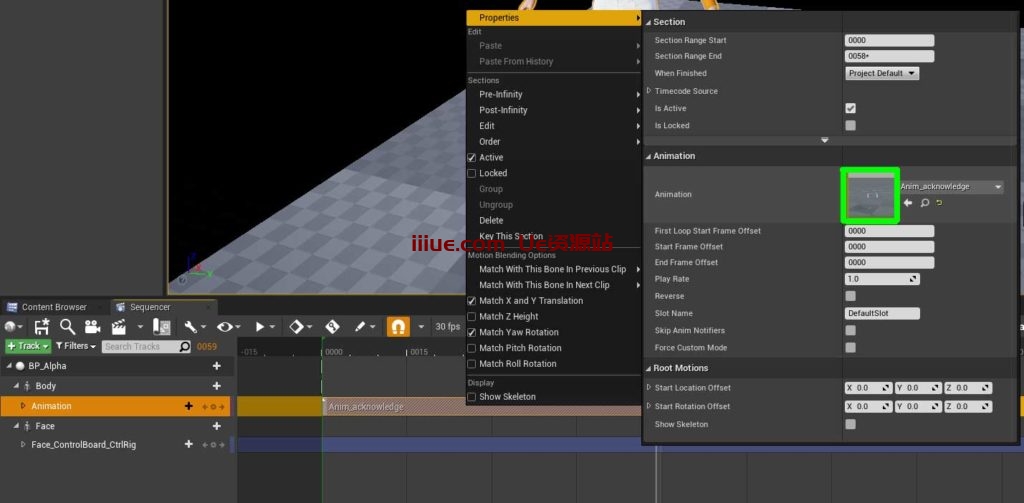Click the eye view options icon

(224, 327)
